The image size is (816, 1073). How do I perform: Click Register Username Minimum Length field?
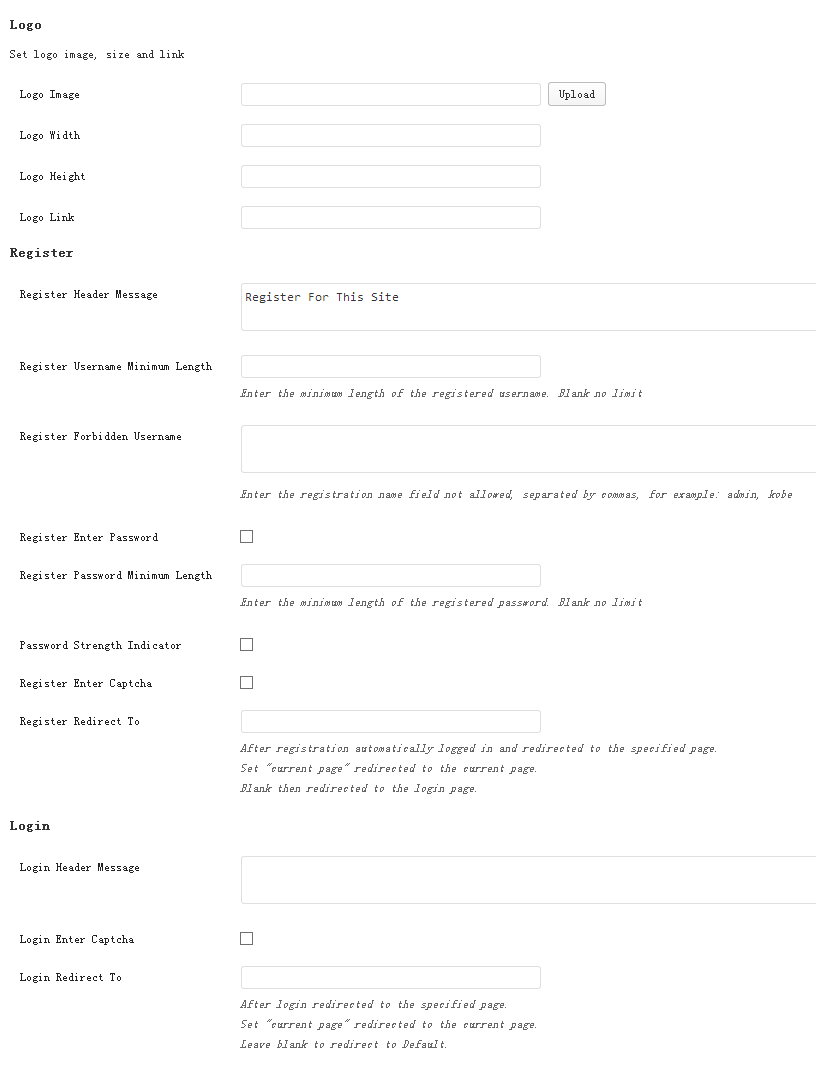coord(390,367)
